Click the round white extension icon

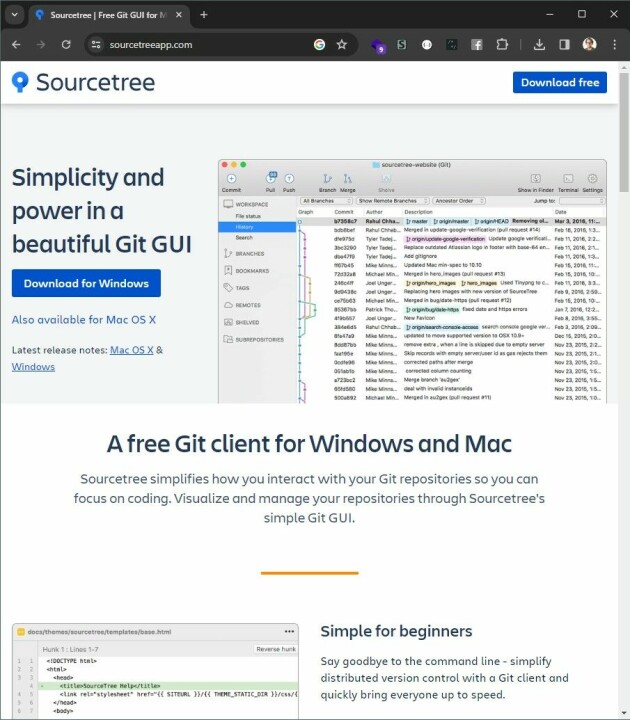[x=427, y=45]
